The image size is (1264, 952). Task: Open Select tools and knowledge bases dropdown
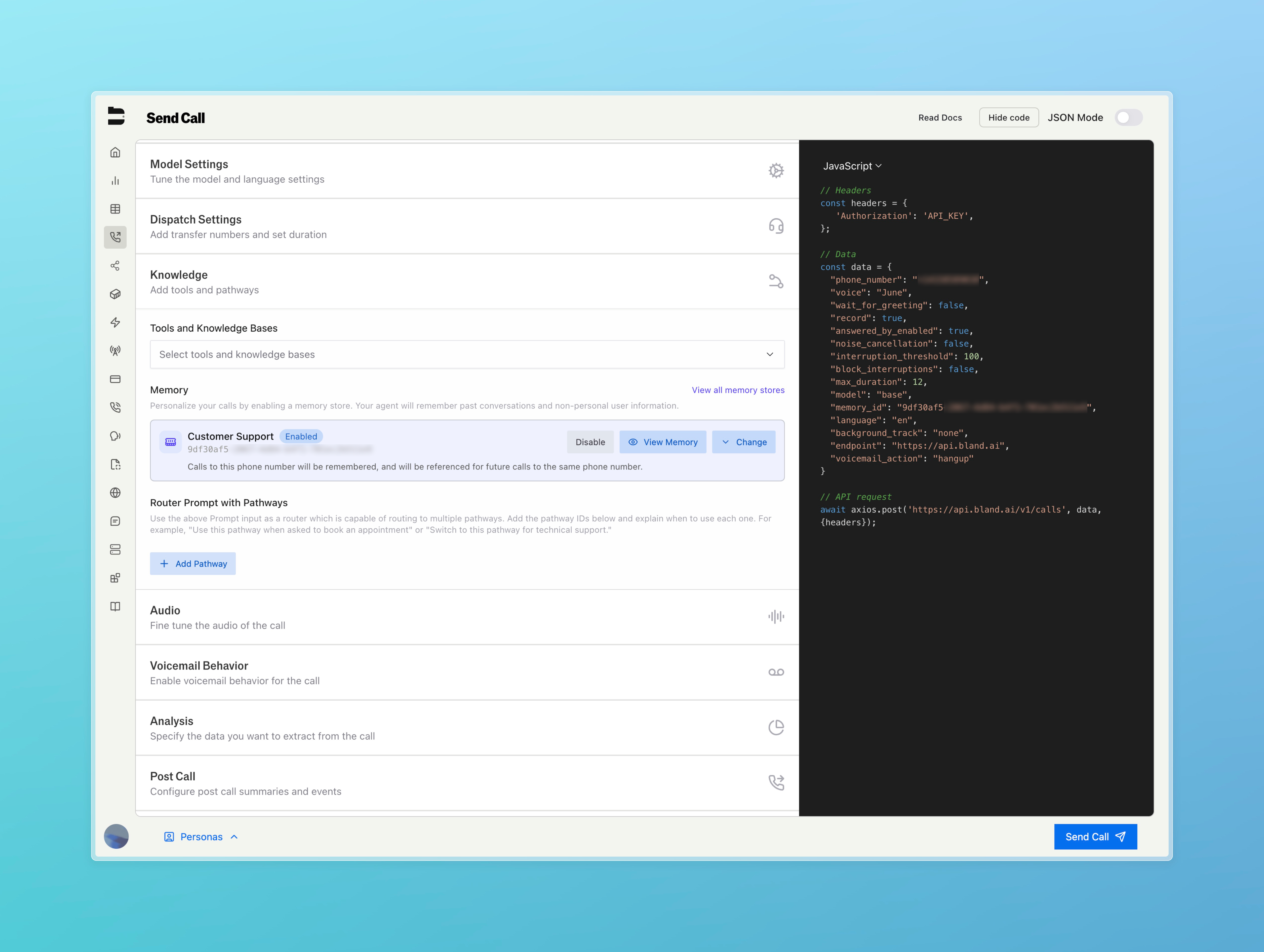[x=467, y=354]
